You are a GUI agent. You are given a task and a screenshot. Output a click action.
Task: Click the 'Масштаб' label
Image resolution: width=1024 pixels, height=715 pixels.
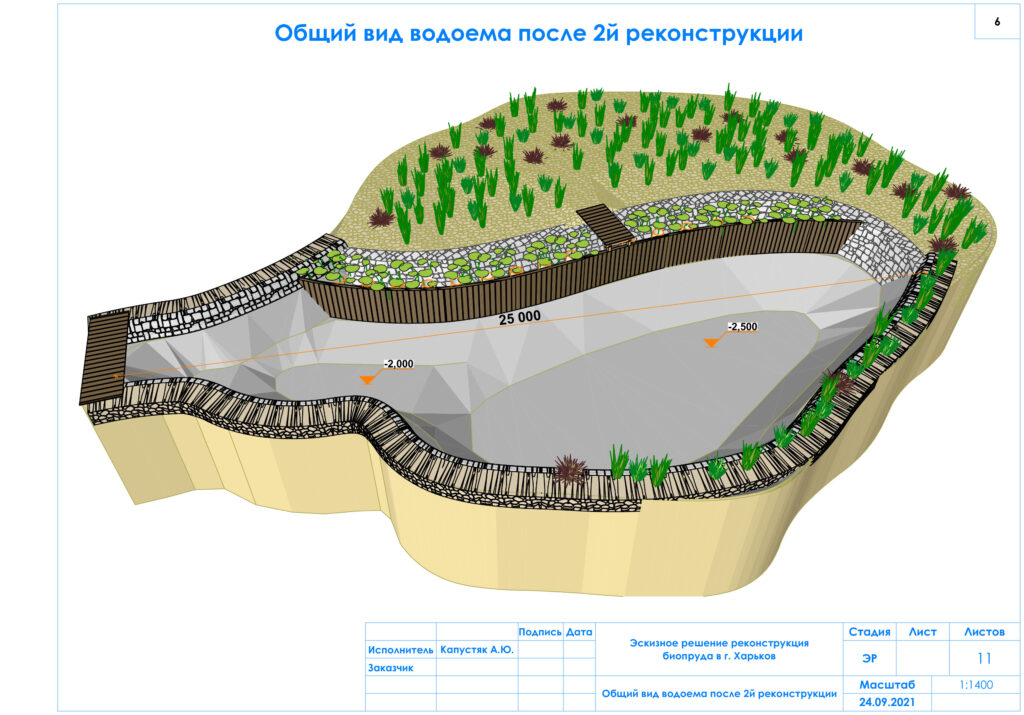coord(887,685)
